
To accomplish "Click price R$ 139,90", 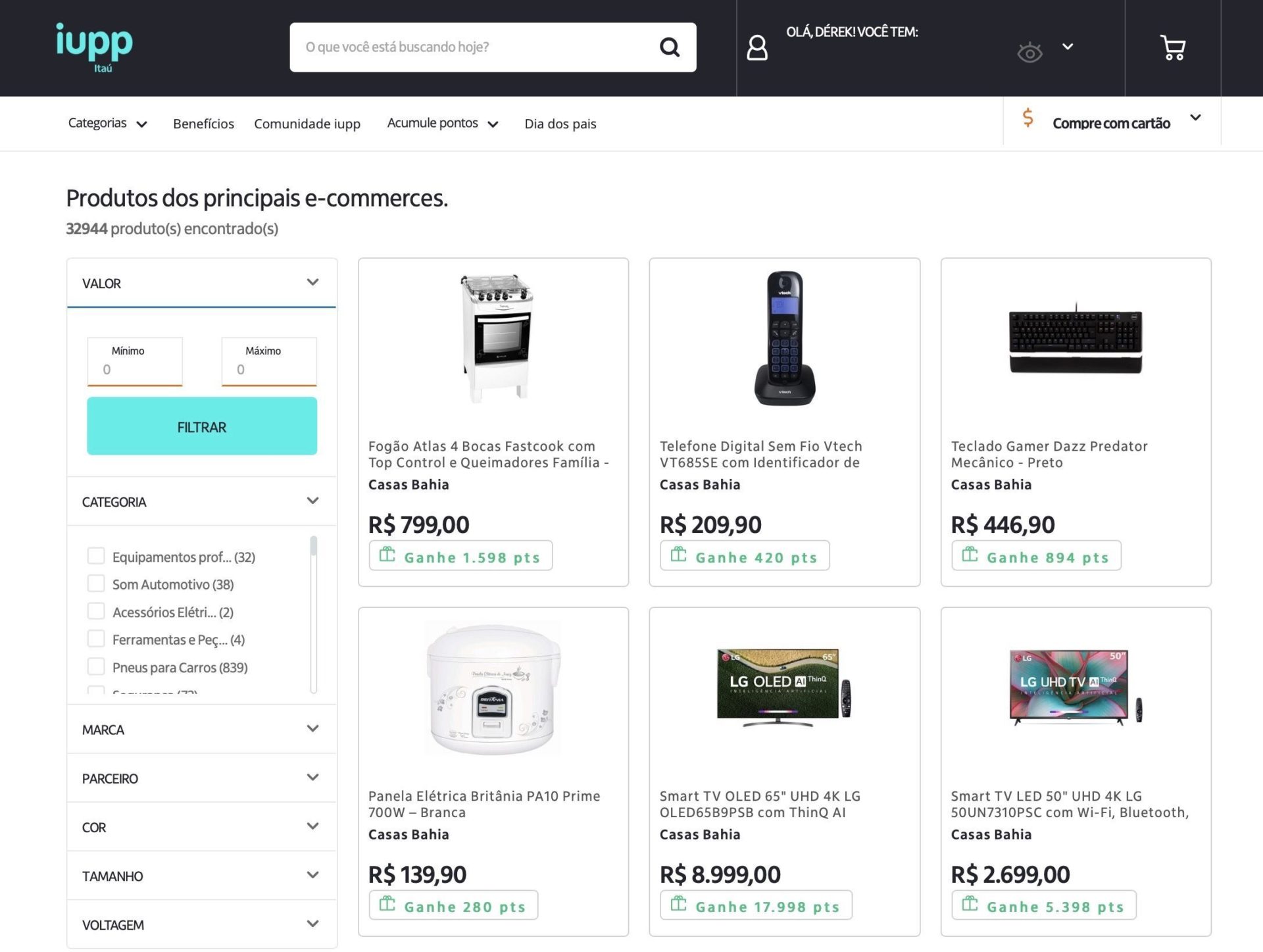I will (x=417, y=874).
